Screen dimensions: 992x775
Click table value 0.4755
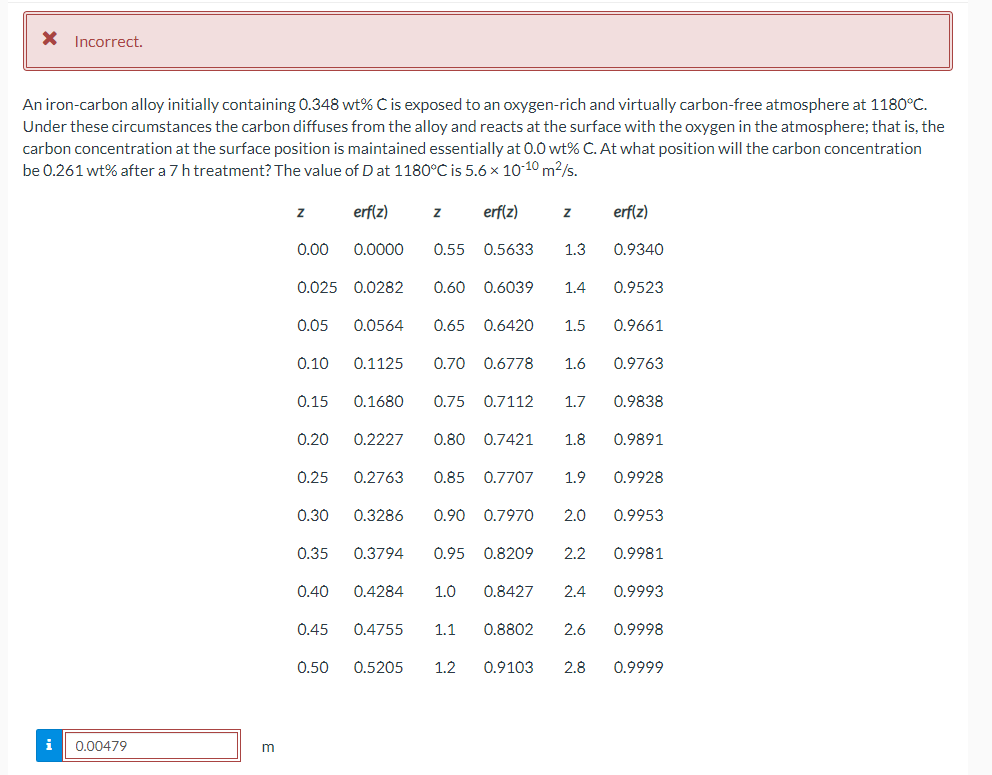coord(378,629)
